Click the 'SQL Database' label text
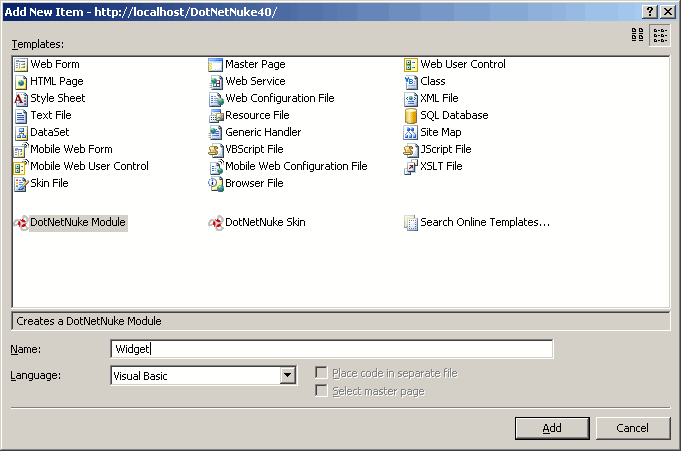681x451 pixels. pyautogui.click(x=454, y=115)
